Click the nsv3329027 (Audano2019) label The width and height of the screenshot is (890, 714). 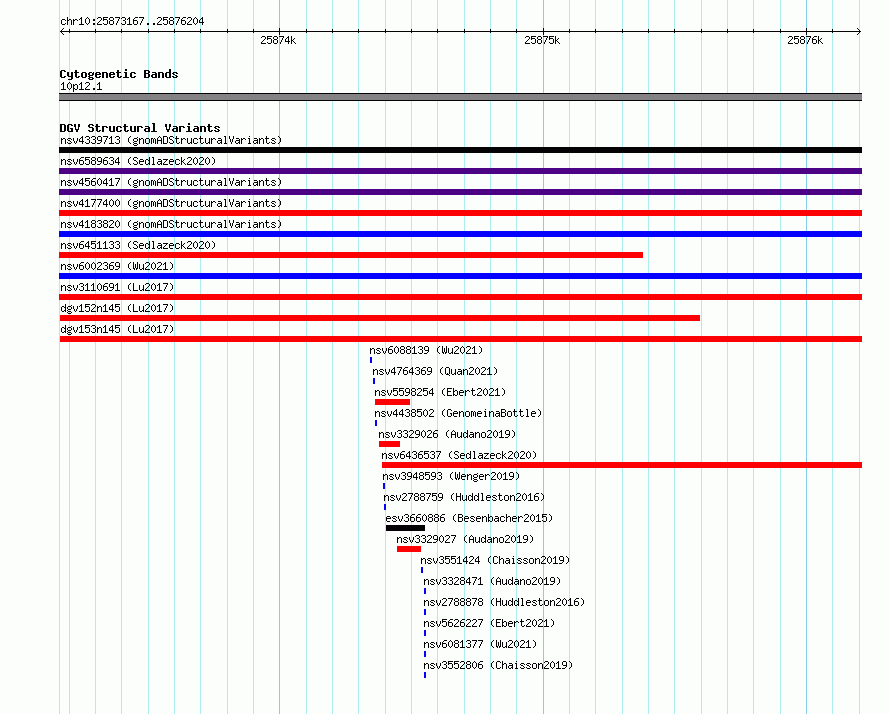[465, 539]
